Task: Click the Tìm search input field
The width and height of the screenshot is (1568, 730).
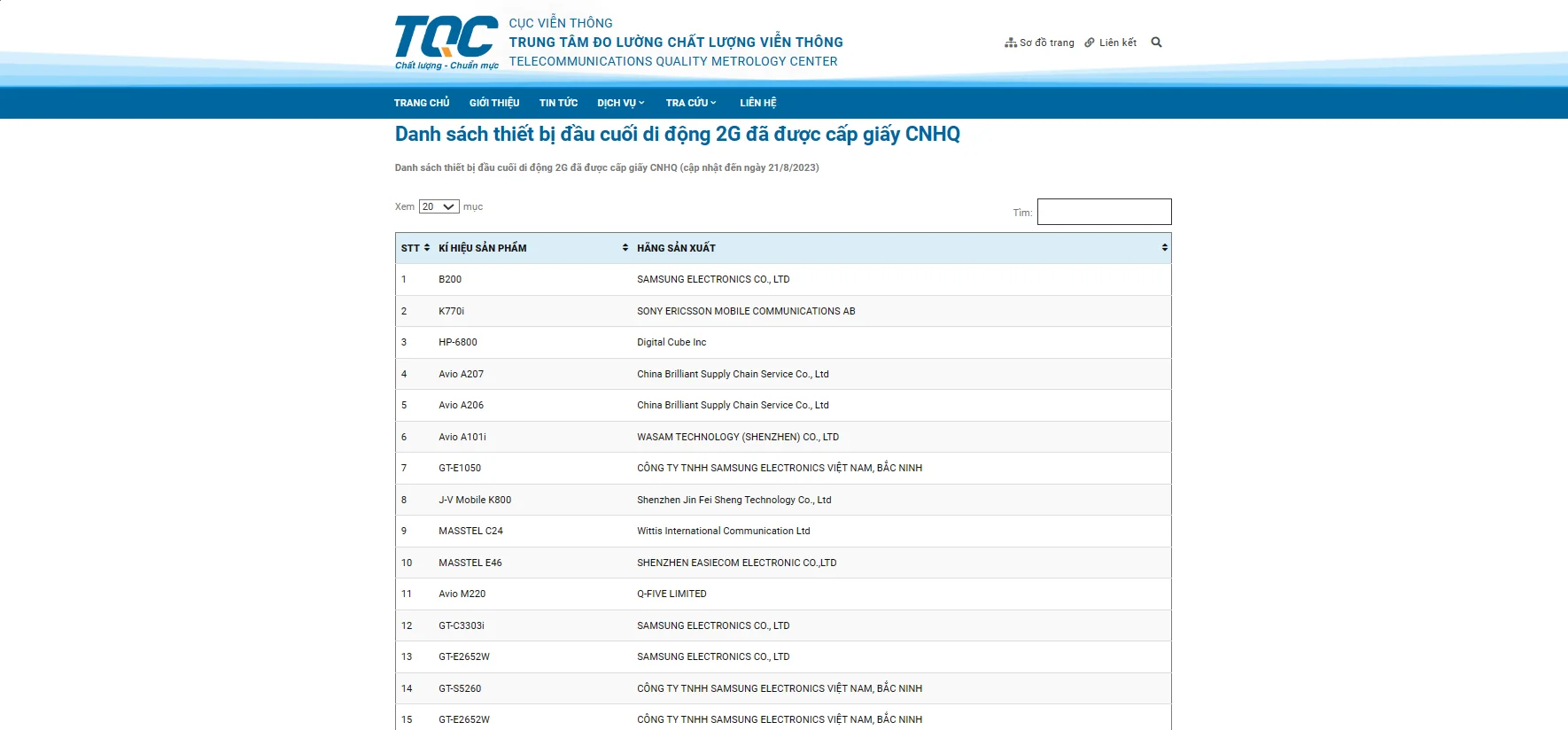Action: pyautogui.click(x=1104, y=212)
